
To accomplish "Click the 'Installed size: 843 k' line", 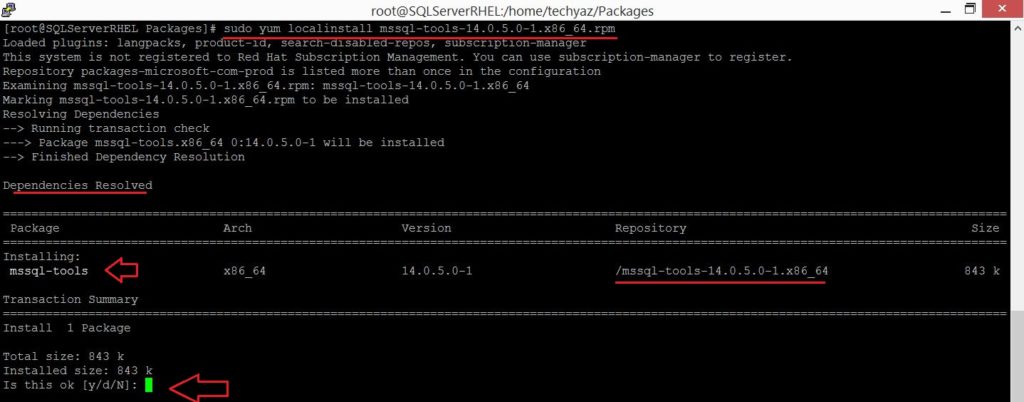I will (x=78, y=371).
